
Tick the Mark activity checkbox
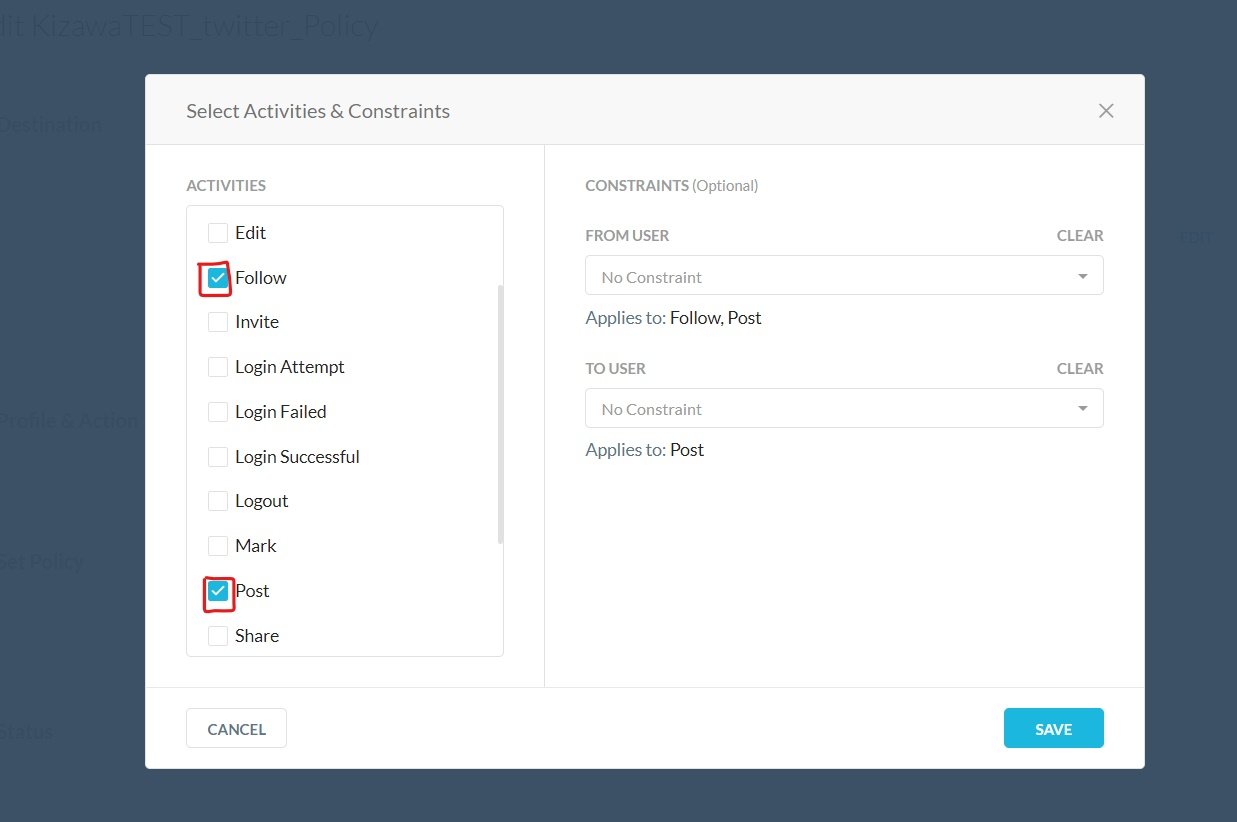tap(218, 546)
